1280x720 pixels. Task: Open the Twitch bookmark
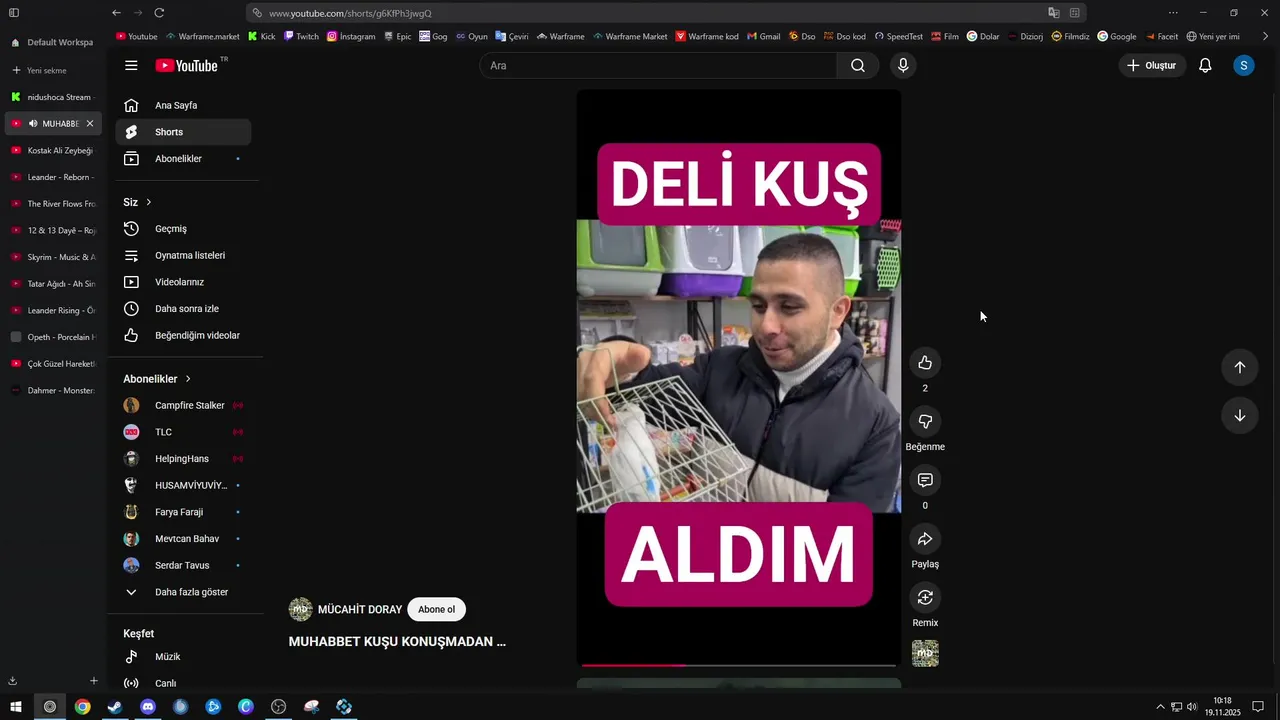[x=301, y=36]
